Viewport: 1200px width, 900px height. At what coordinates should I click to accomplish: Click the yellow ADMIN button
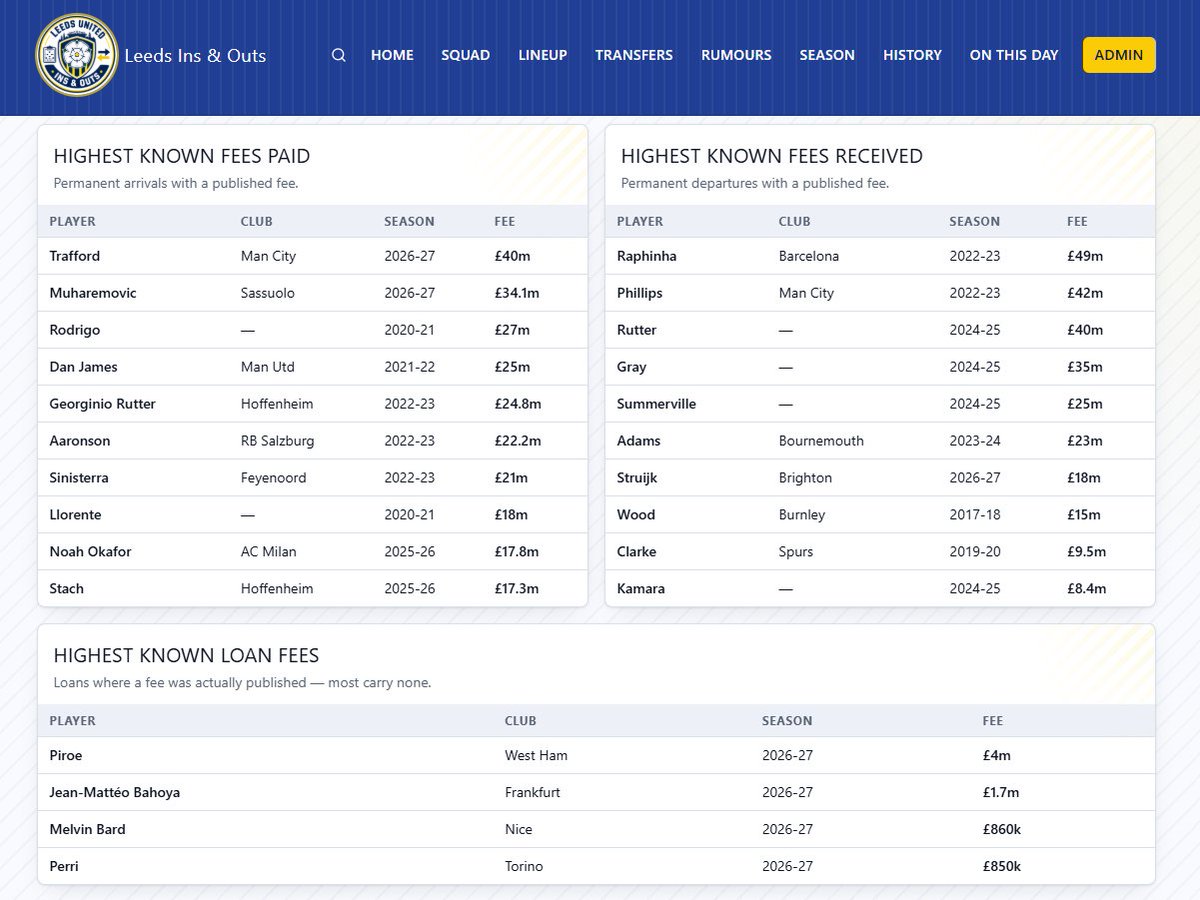click(x=1119, y=55)
